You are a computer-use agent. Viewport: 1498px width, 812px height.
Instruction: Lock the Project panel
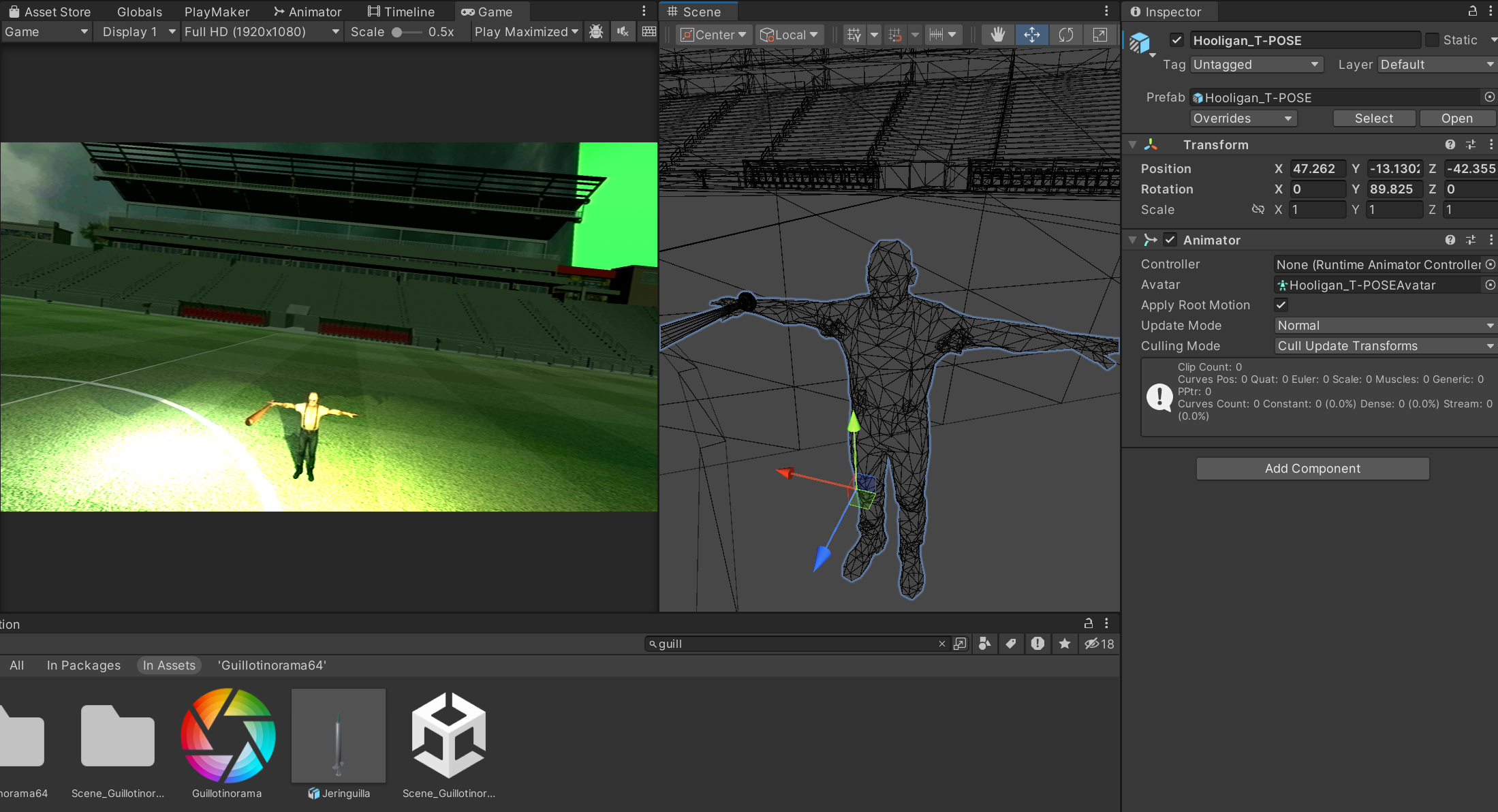pyautogui.click(x=1089, y=623)
